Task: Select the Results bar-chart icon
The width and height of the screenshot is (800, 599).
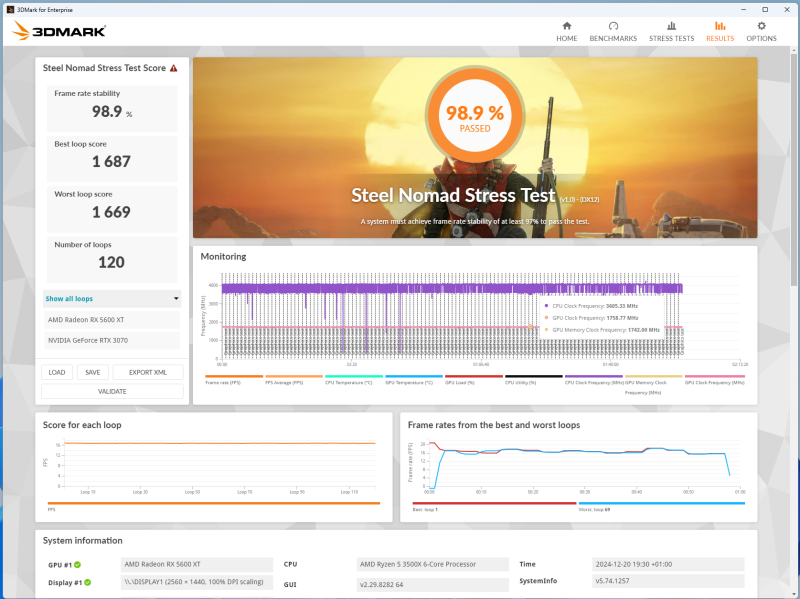Action: (719, 26)
